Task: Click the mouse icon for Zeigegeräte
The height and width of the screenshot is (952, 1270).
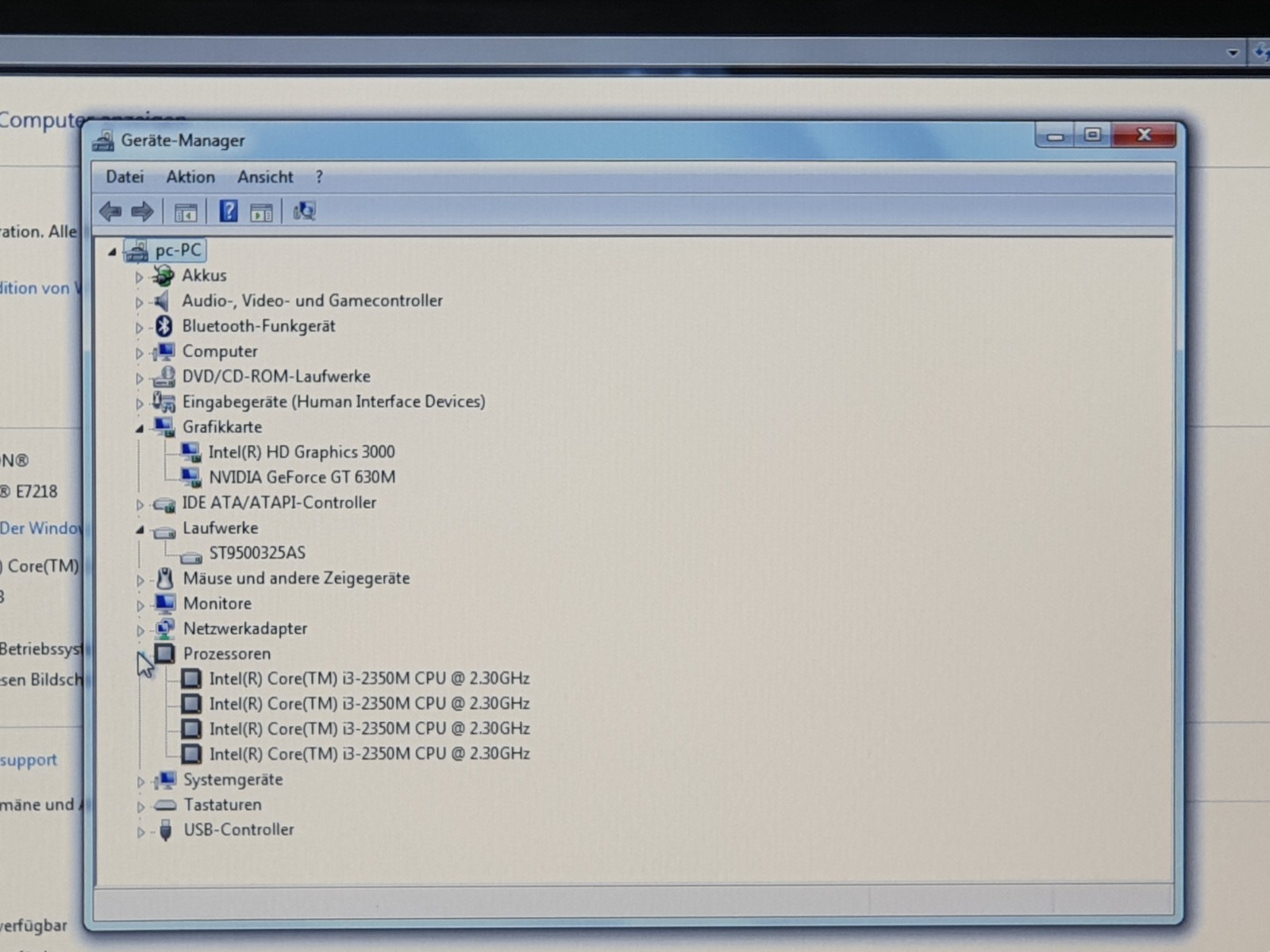Action: click(165, 578)
